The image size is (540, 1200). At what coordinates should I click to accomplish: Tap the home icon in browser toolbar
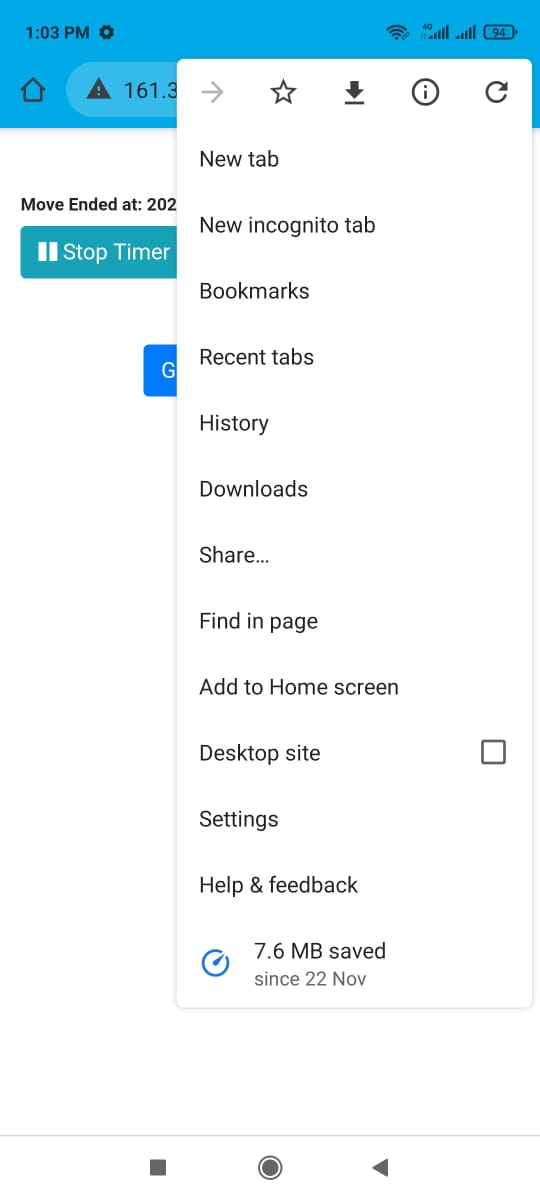[33, 91]
